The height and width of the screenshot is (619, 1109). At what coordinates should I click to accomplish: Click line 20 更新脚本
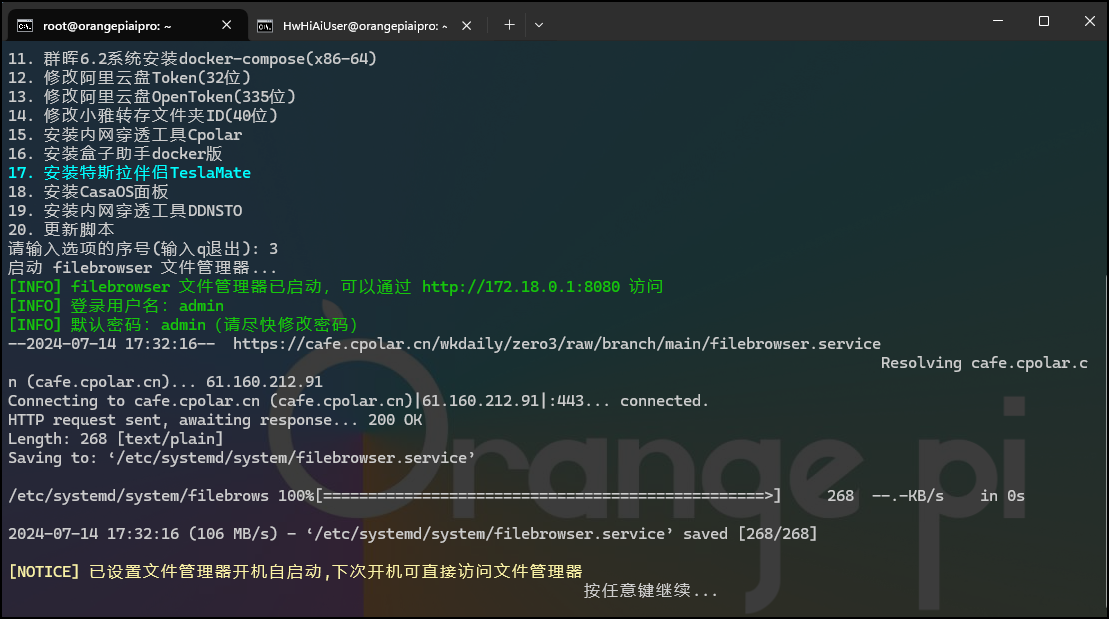pos(61,230)
